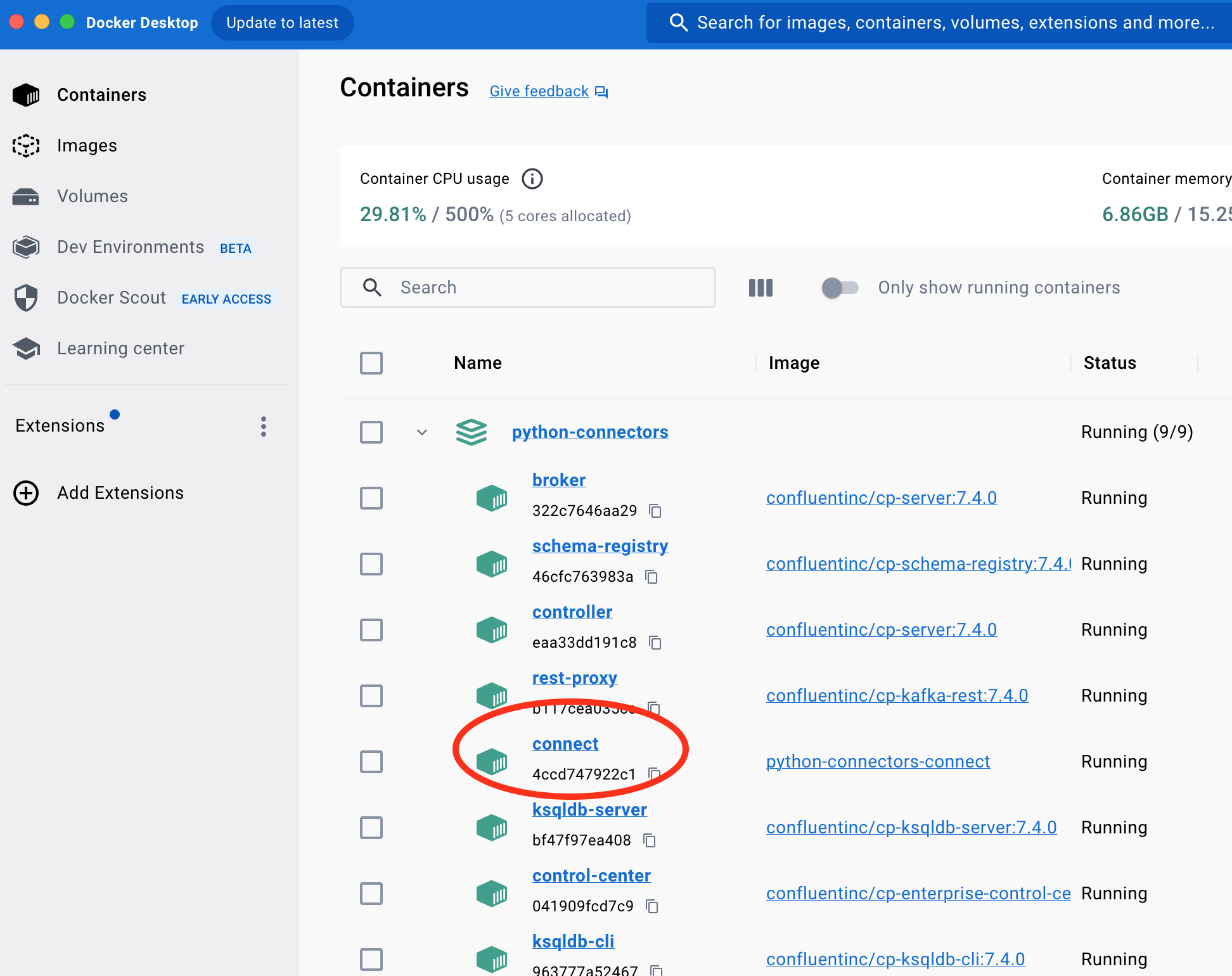Copy the ksqldb-server container ID
This screenshot has width=1232, height=976.
pyautogui.click(x=650, y=840)
